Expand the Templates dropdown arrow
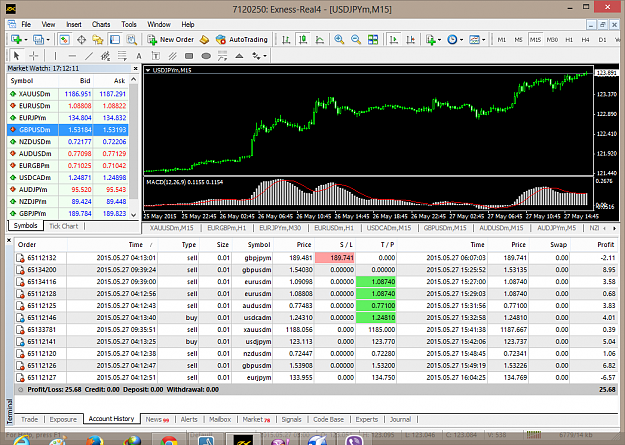This screenshot has height=445, width=625. [483, 40]
